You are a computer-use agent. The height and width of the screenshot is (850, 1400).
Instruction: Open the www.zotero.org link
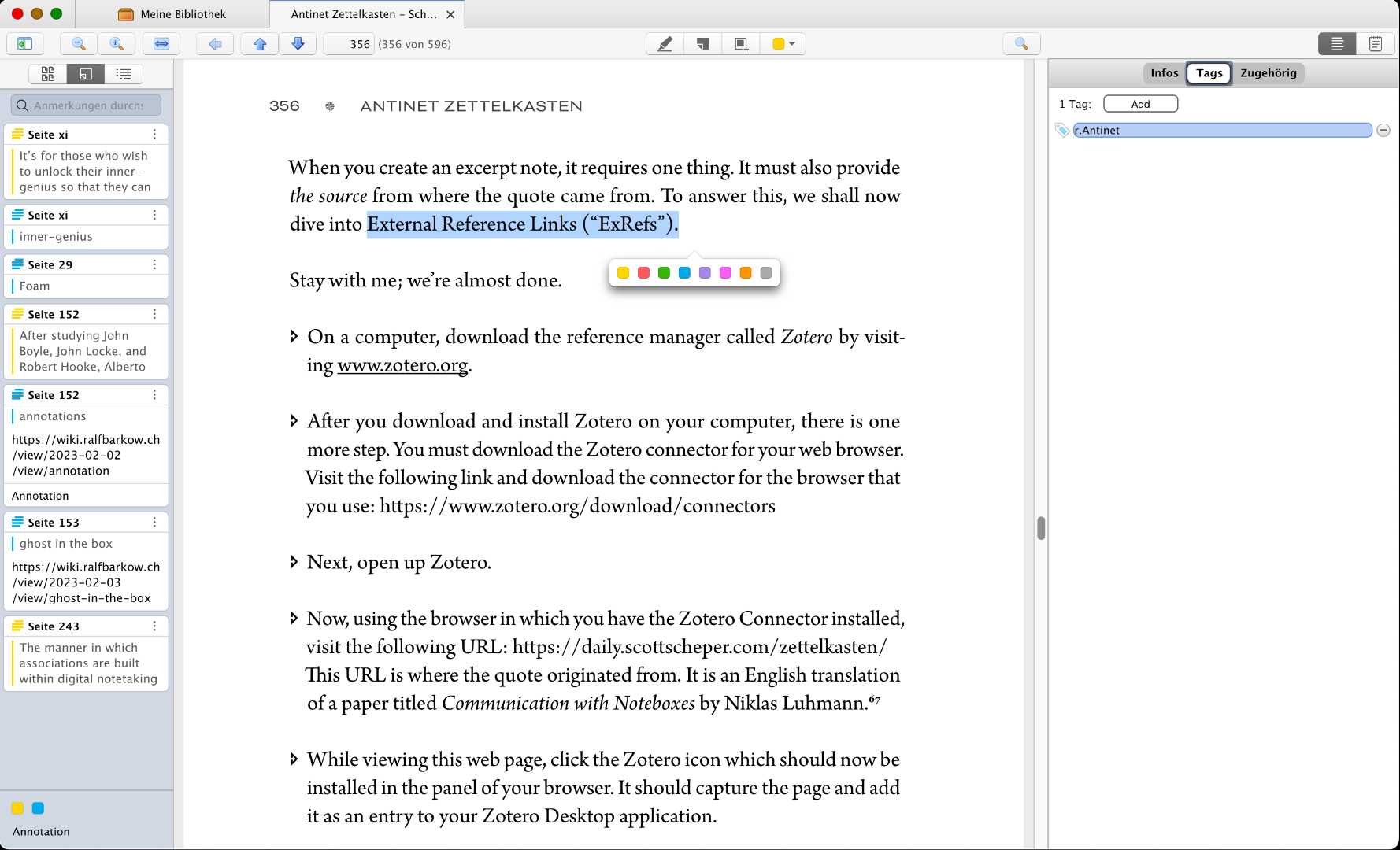click(402, 365)
